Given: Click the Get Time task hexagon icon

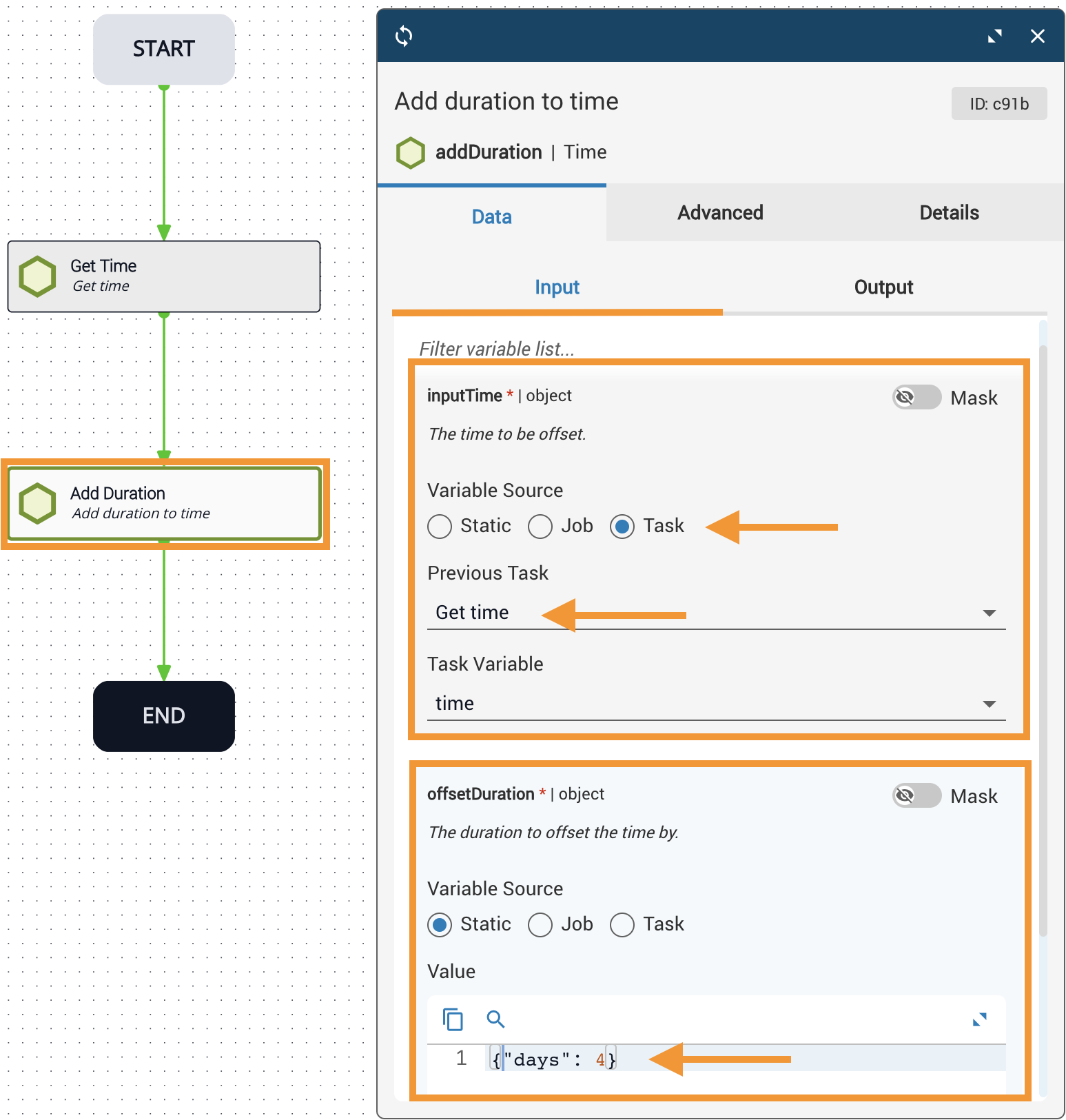Looking at the screenshot, I should [x=37, y=276].
